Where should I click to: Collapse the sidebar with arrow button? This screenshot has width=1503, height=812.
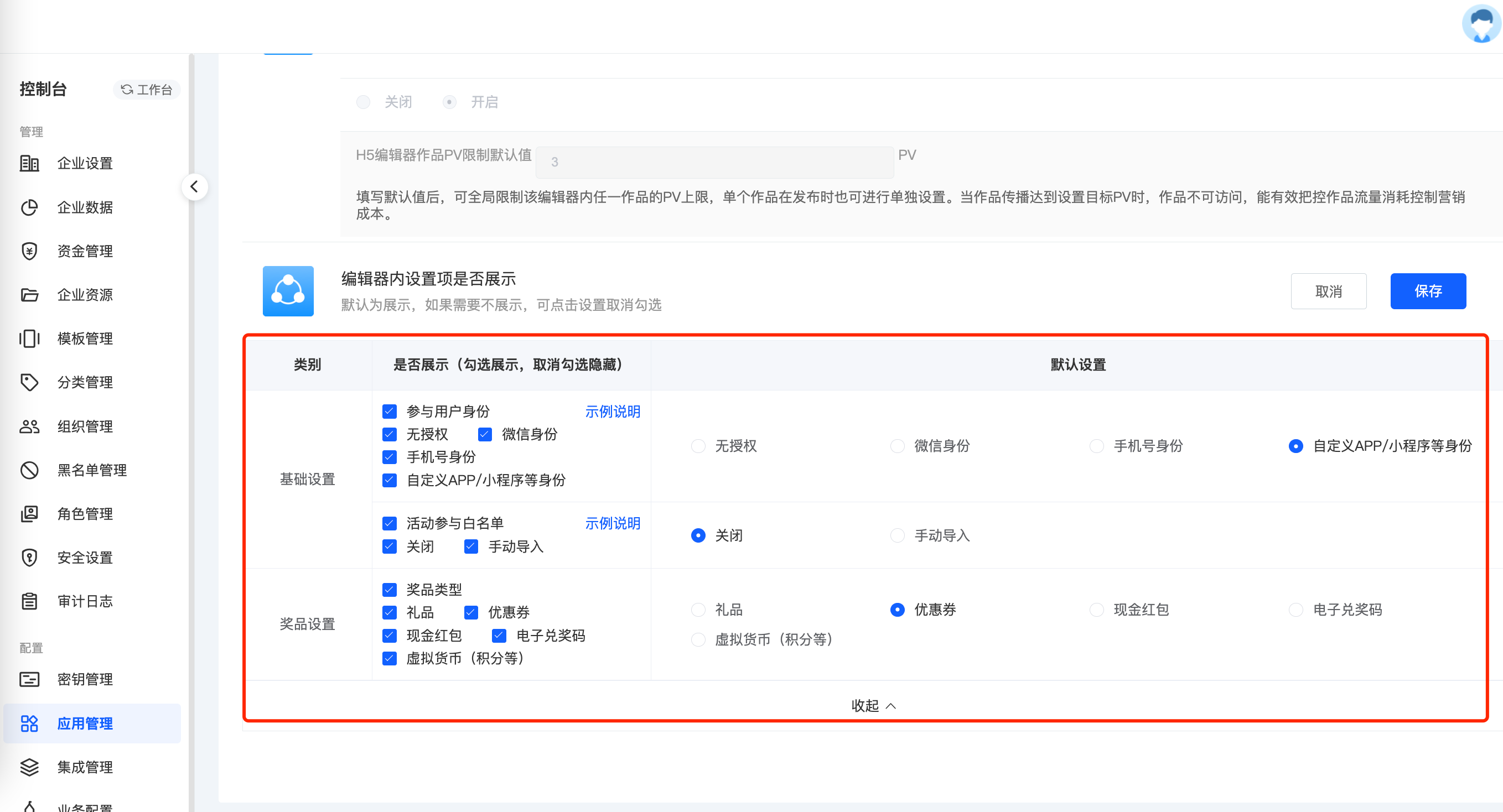point(194,188)
